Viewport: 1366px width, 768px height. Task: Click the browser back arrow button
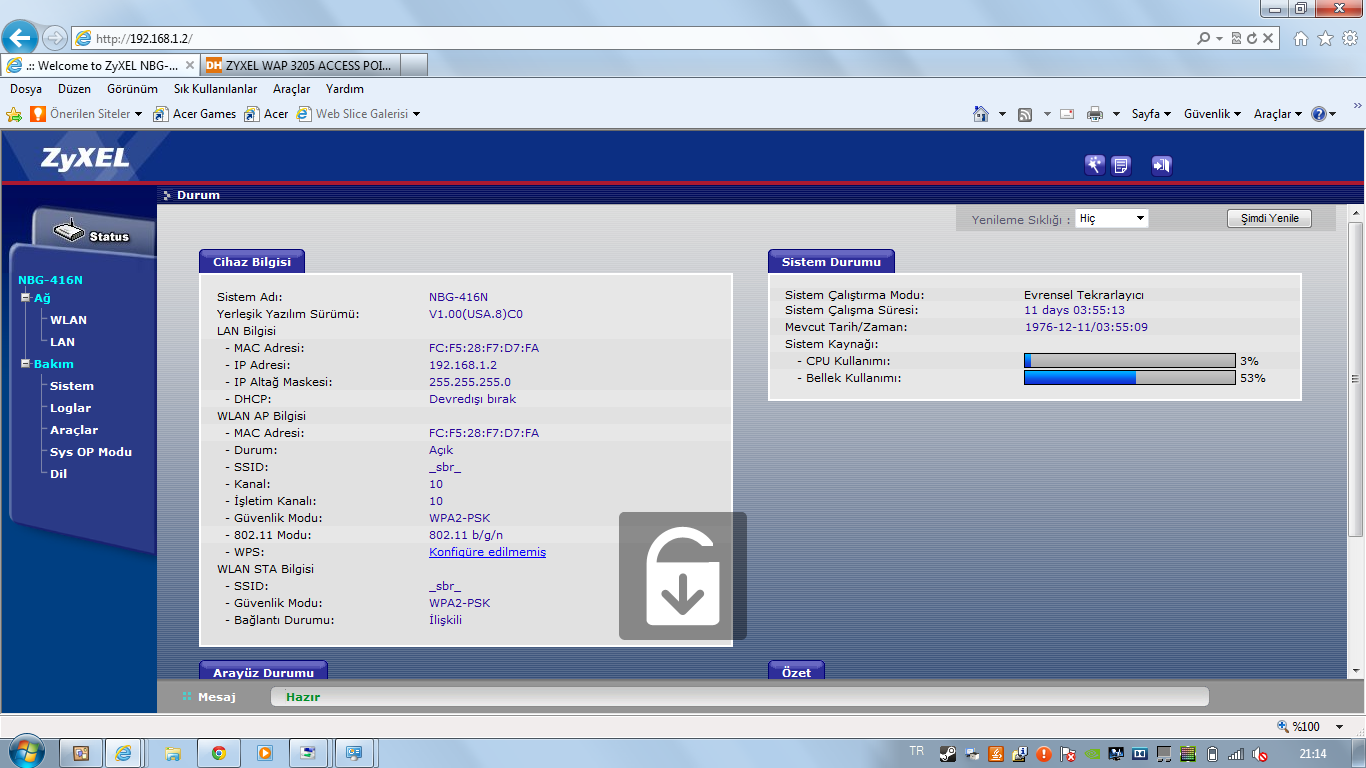click(x=19, y=38)
